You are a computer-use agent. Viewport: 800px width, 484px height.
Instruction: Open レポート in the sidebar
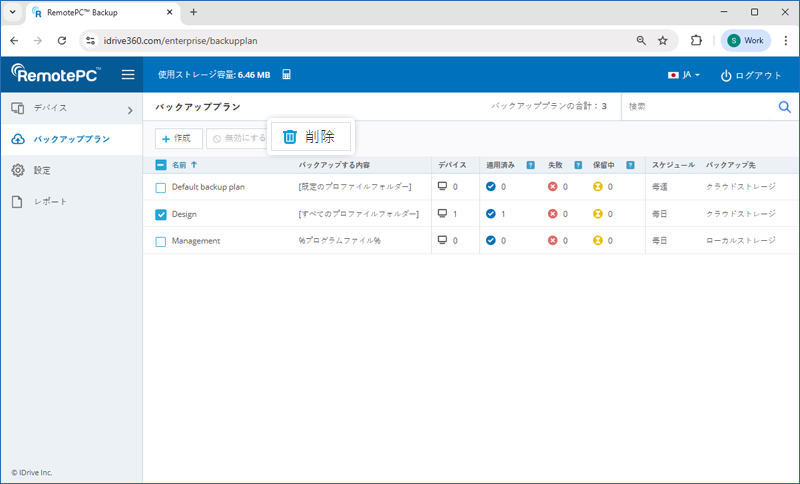click(x=71, y=201)
